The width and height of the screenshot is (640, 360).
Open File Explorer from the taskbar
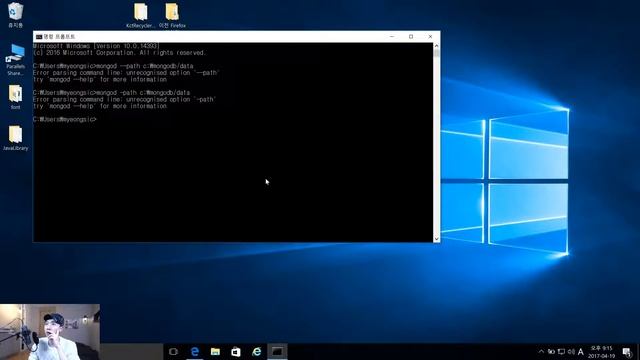coord(215,351)
